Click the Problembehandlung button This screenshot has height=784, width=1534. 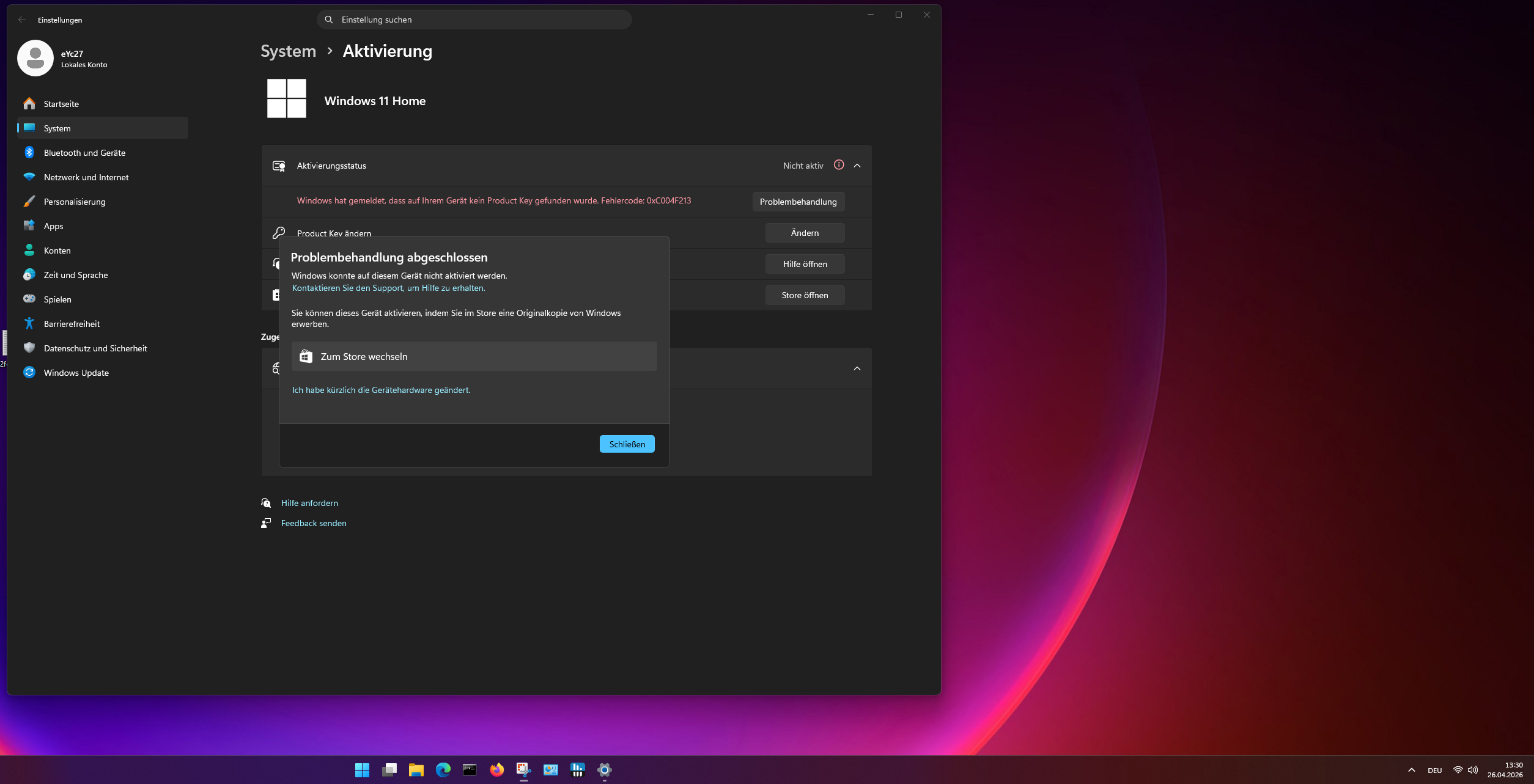798,202
